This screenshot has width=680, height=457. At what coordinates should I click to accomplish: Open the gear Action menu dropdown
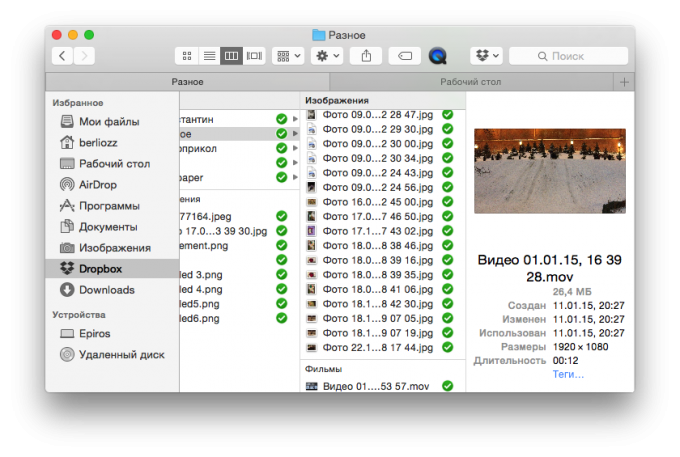click(x=328, y=56)
